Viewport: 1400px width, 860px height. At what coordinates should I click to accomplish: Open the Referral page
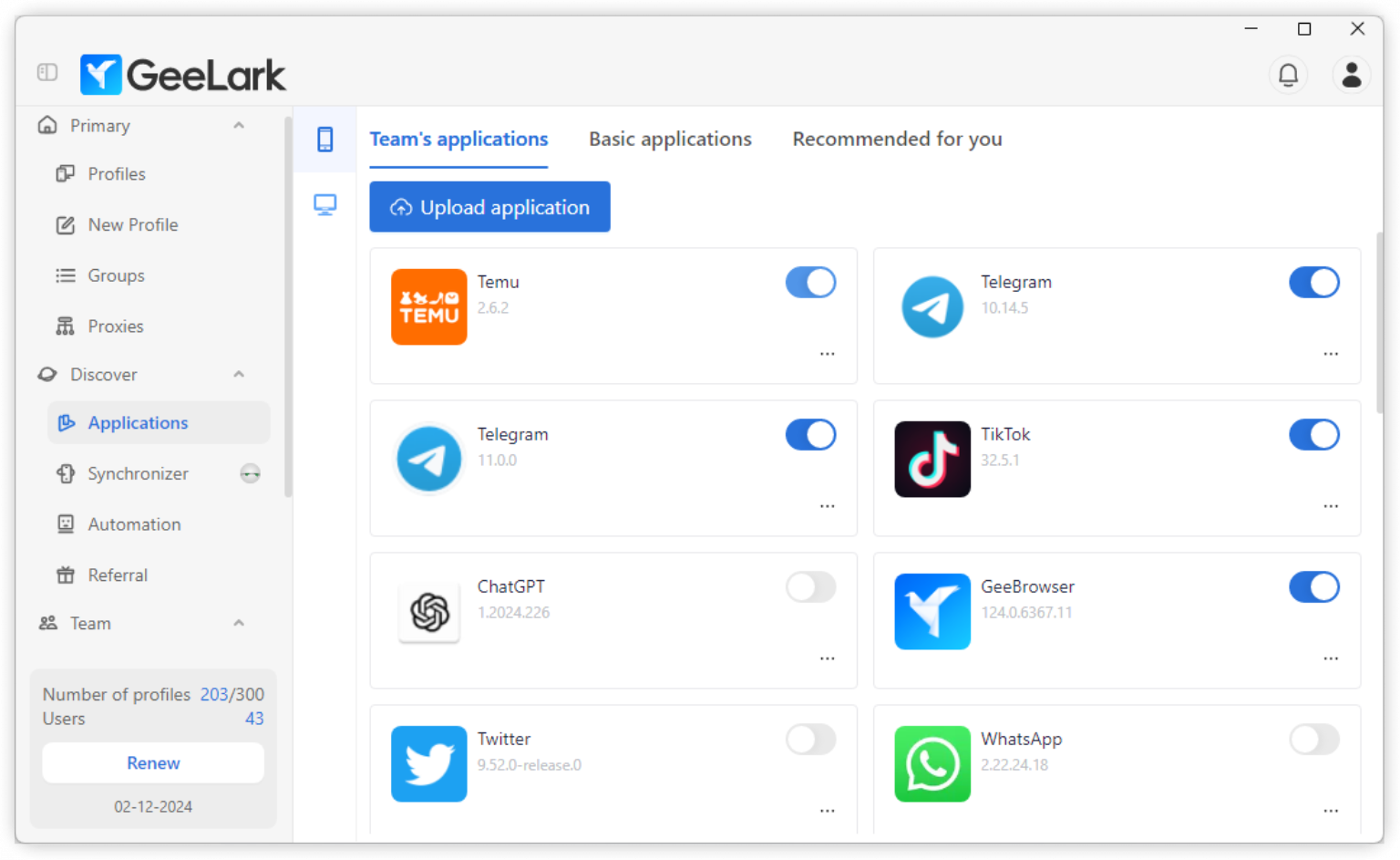pyautogui.click(x=159, y=575)
